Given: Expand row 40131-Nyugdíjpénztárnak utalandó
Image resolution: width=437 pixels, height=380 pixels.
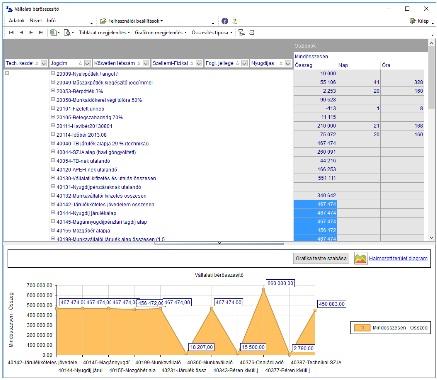Looking at the screenshot, I should pos(53,187).
